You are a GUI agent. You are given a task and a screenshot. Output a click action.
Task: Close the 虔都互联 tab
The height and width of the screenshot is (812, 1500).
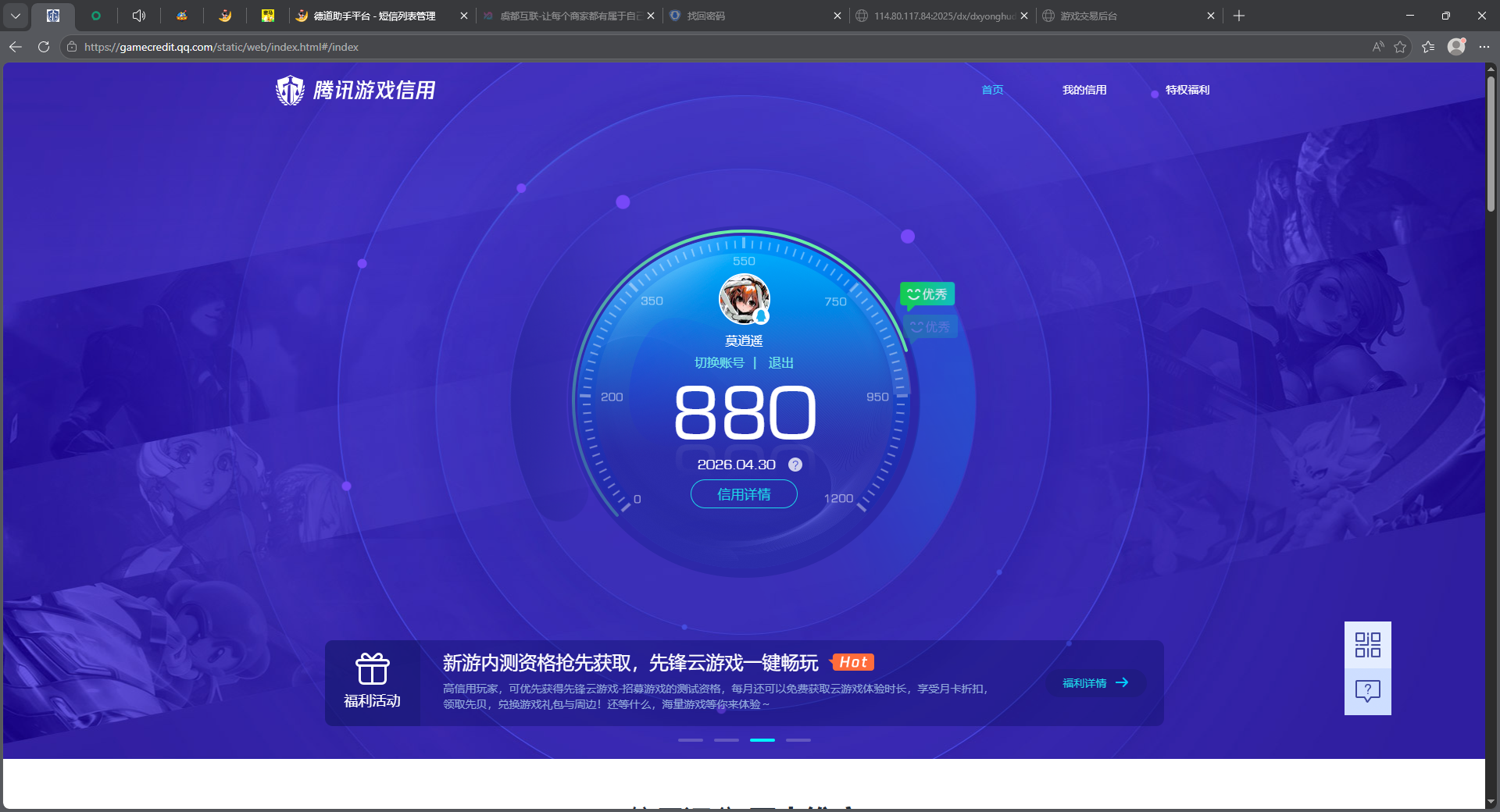click(x=651, y=16)
